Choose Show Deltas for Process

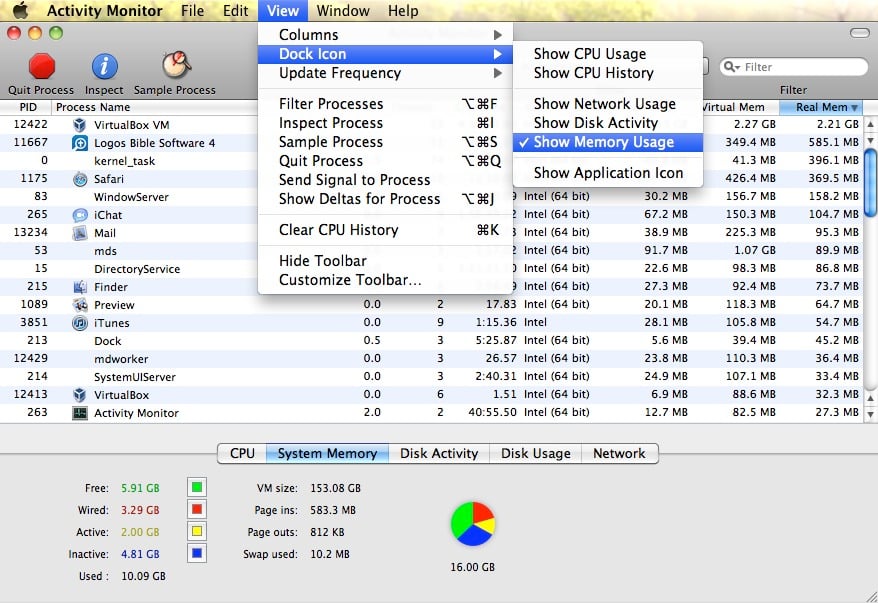(385, 199)
